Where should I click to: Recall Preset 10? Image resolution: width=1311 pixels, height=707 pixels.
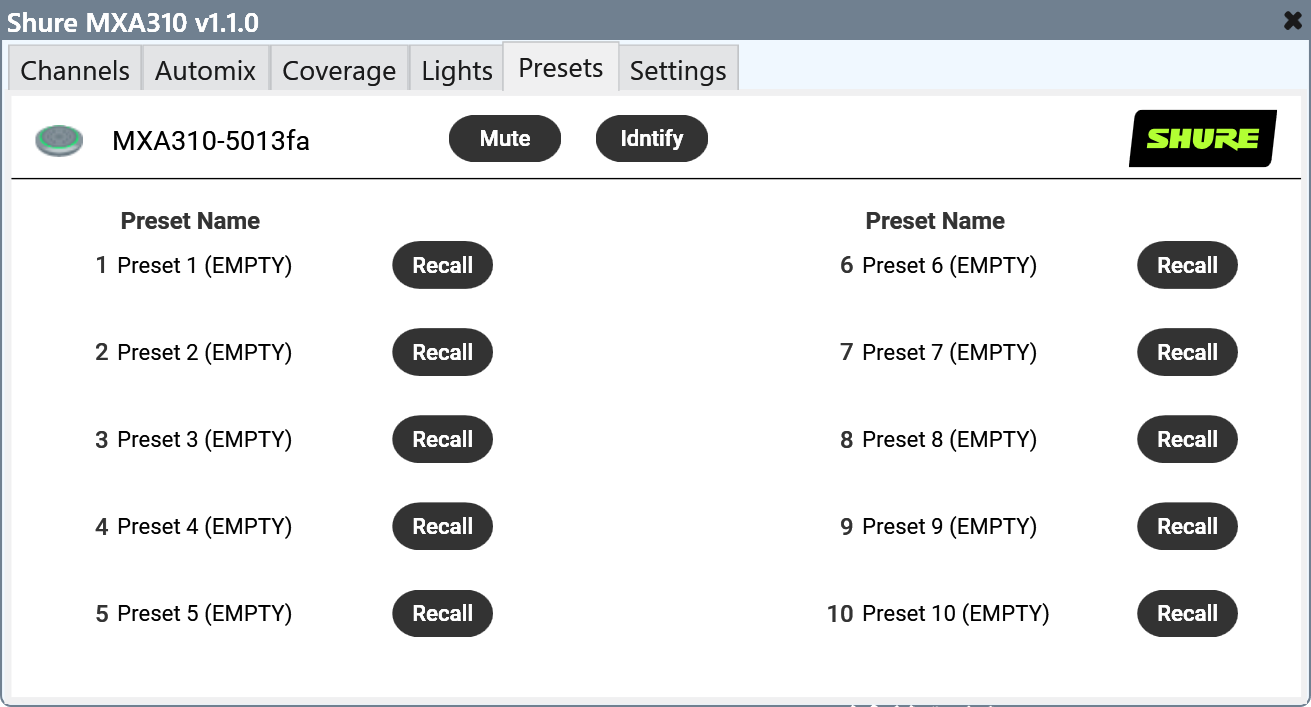[x=1188, y=613]
